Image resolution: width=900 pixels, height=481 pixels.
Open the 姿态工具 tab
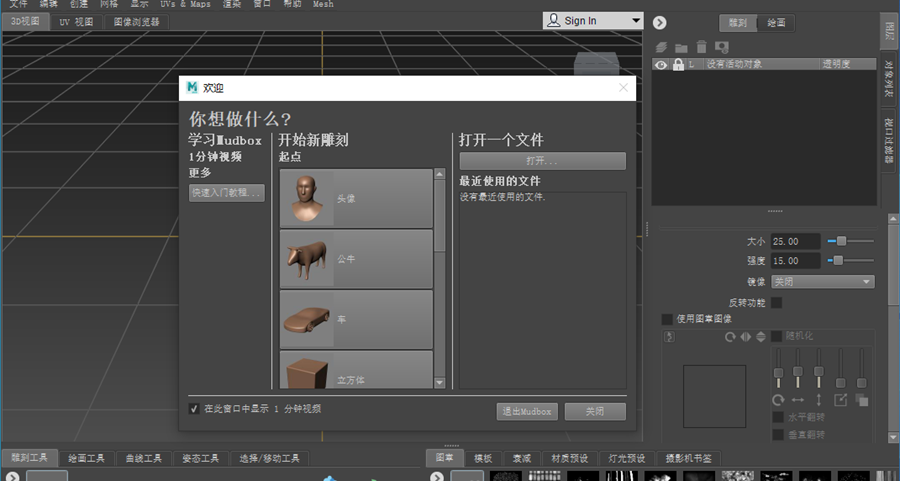(x=200, y=459)
